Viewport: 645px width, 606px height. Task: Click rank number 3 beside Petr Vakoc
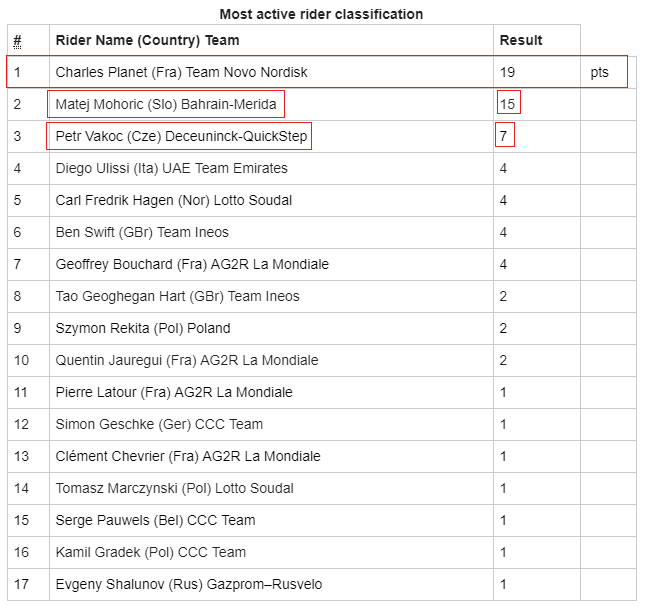coord(17,136)
